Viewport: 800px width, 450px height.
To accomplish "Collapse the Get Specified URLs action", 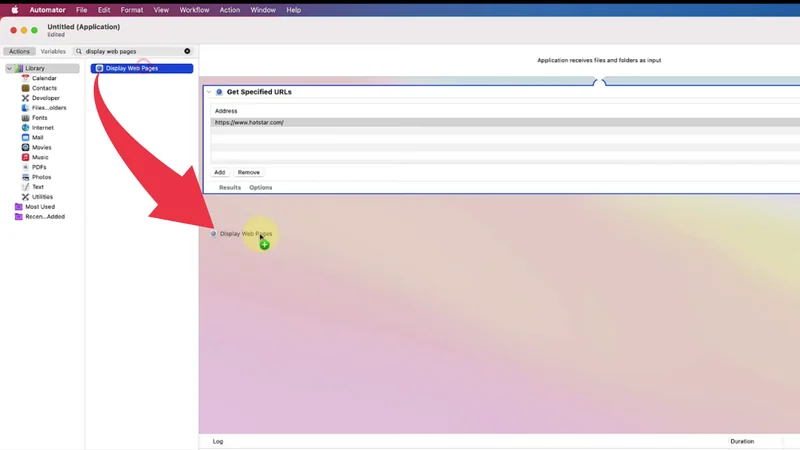I will tap(210, 92).
